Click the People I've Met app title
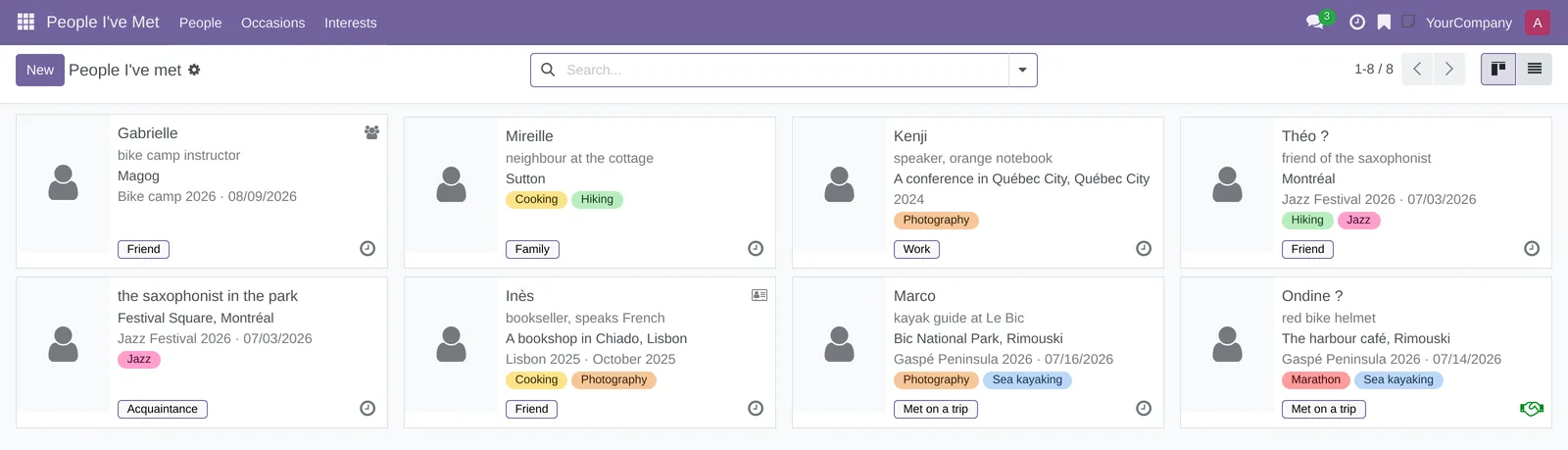 (x=103, y=22)
